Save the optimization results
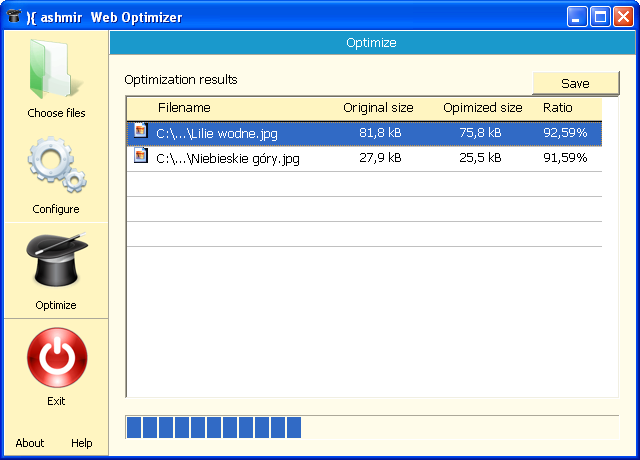This screenshot has height=460, width=640. point(576,83)
